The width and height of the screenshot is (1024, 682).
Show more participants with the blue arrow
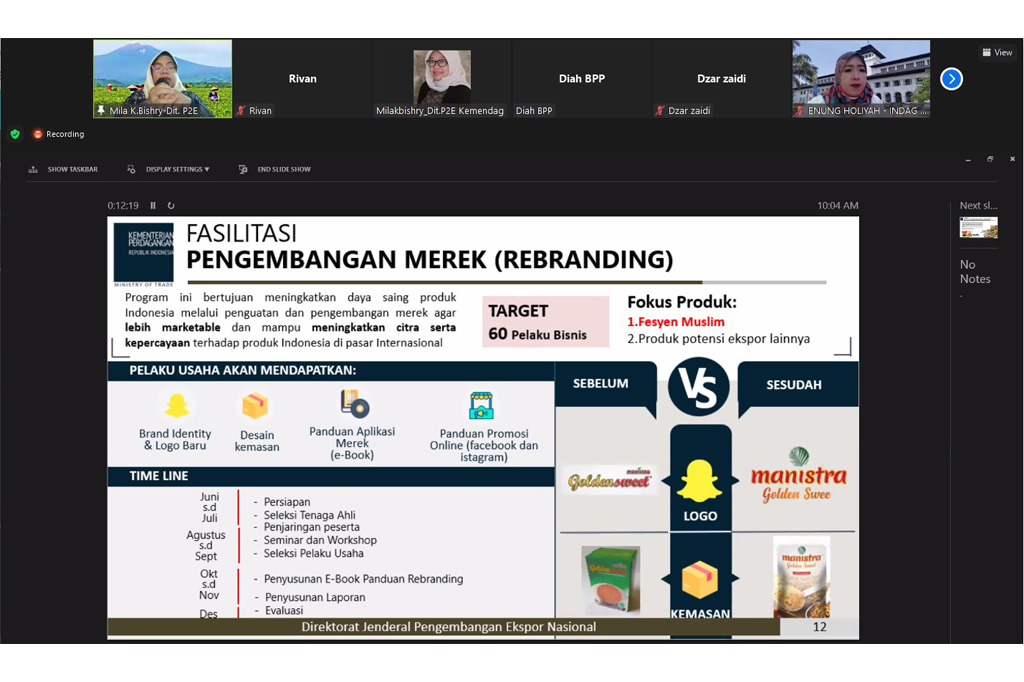pyautogui.click(x=952, y=79)
